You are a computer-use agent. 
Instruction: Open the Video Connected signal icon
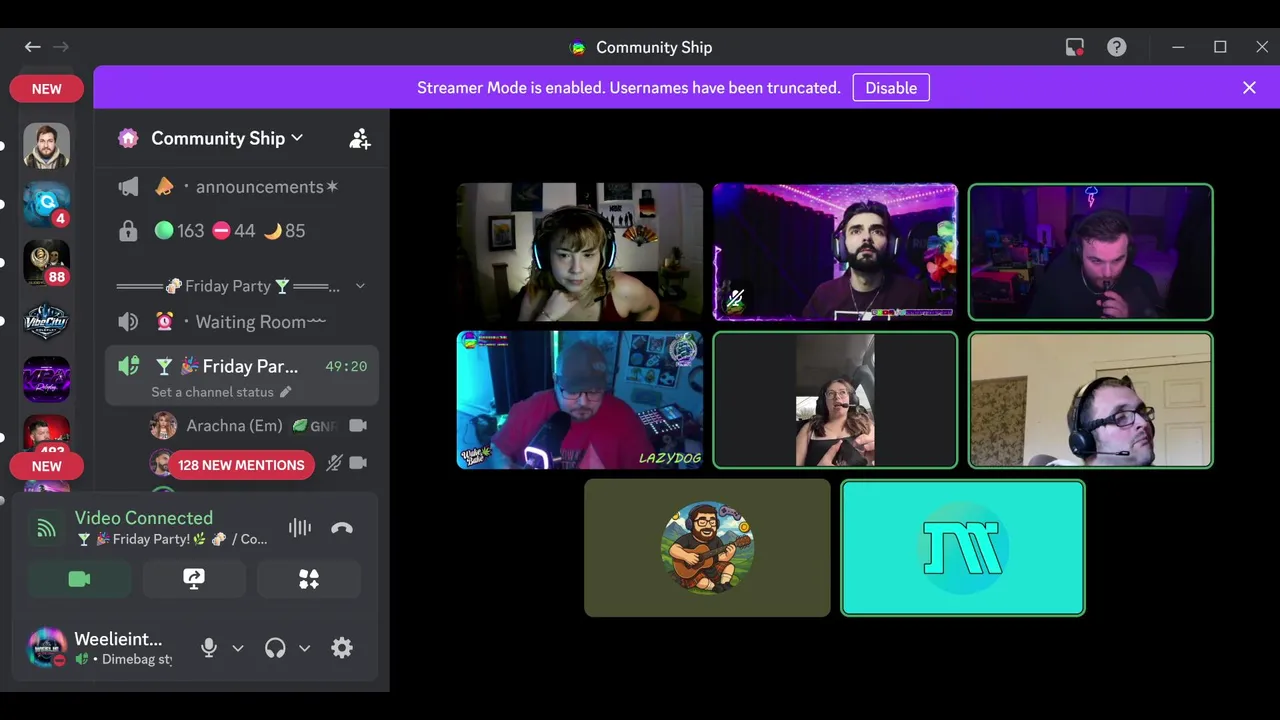coord(46,528)
